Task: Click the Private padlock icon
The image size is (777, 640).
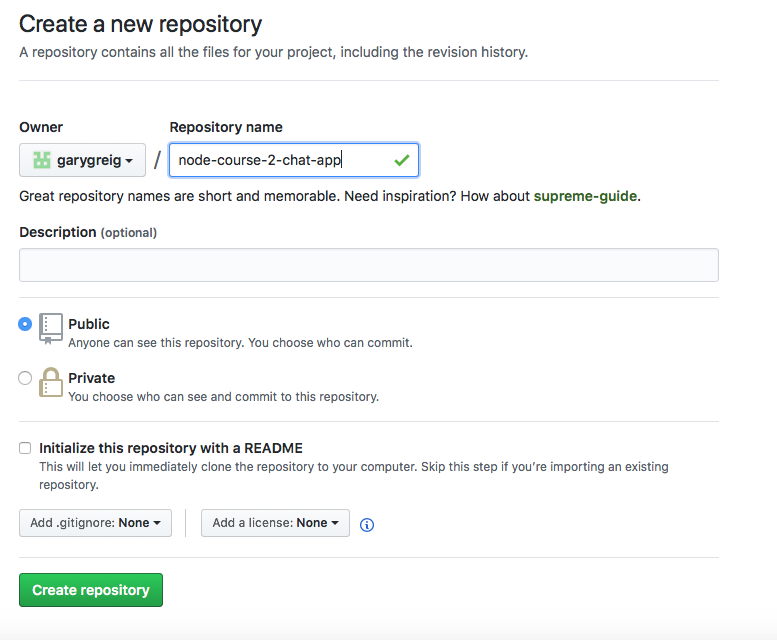Action: [50, 382]
